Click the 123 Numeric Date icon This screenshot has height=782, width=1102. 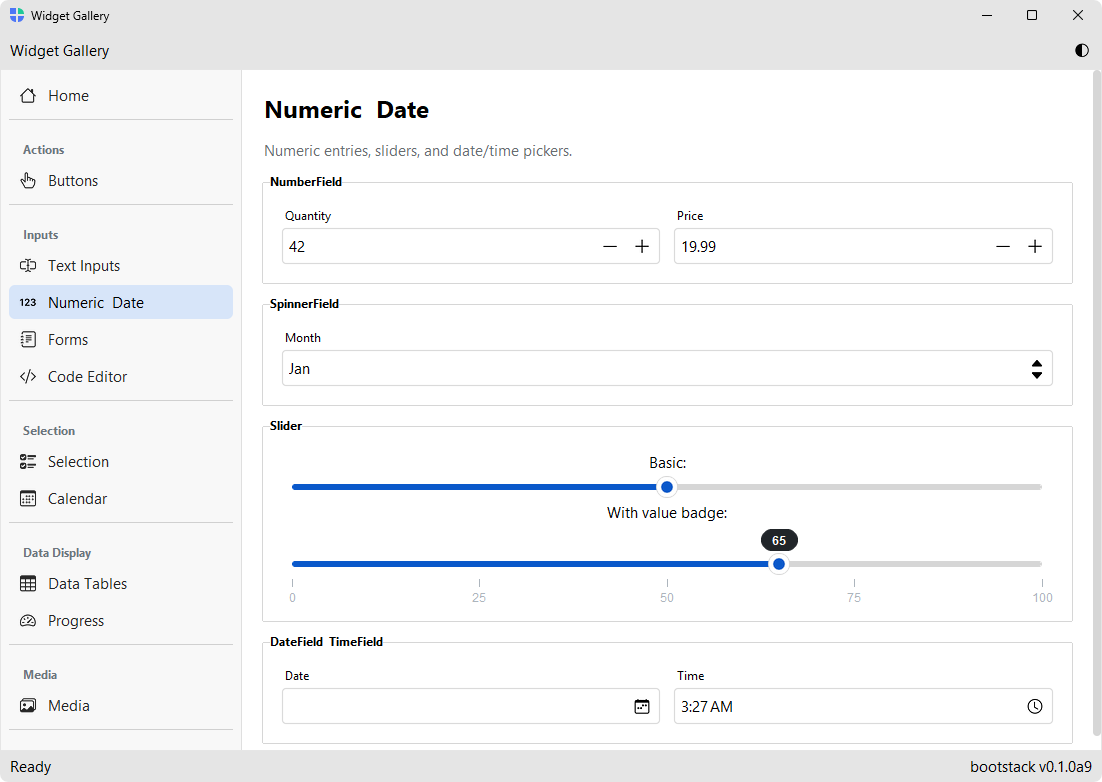pyautogui.click(x=28, y=302)
